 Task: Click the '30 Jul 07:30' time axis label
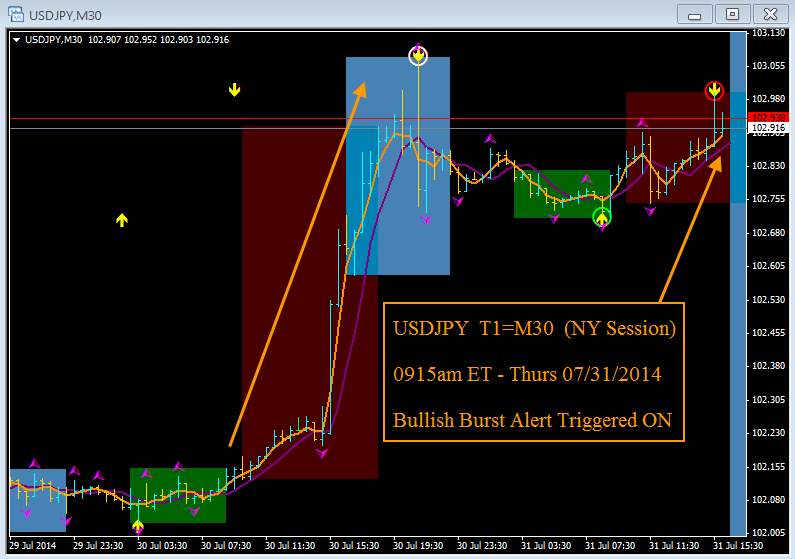(x=226, y=546)
